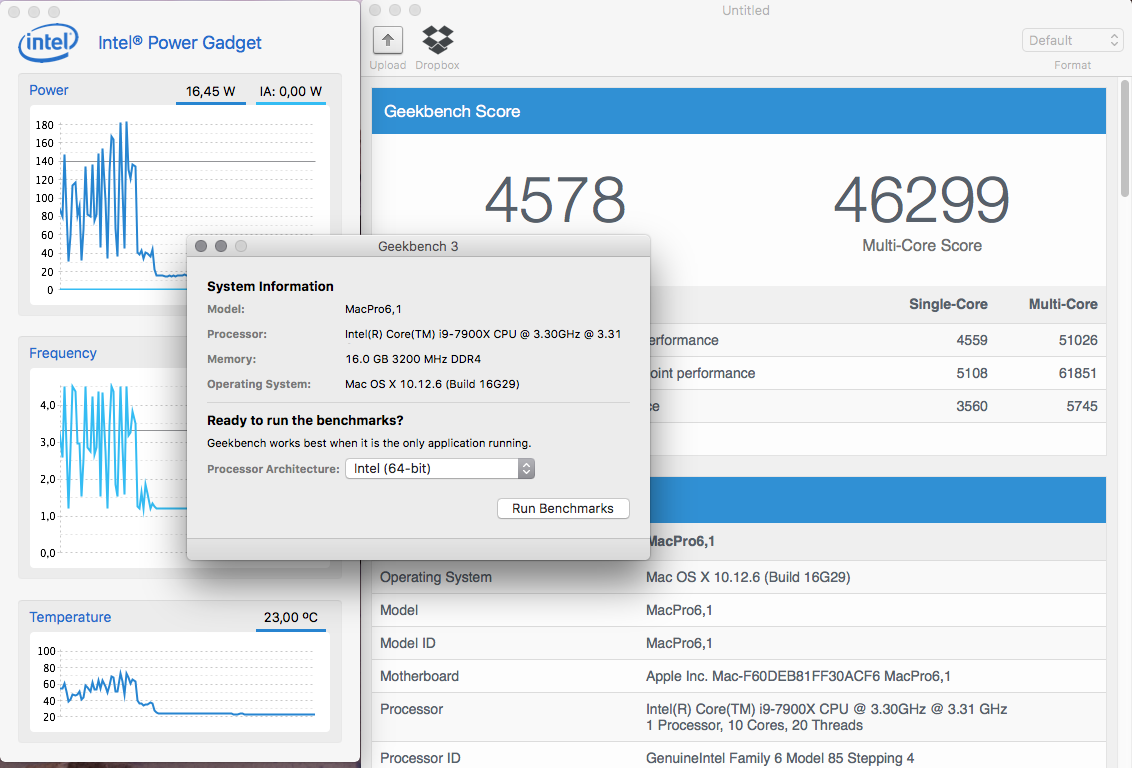Click the Upload arrow icon in the toolbar
Image resolution: width=1132 pixels, height=768 pixels.
388,40
